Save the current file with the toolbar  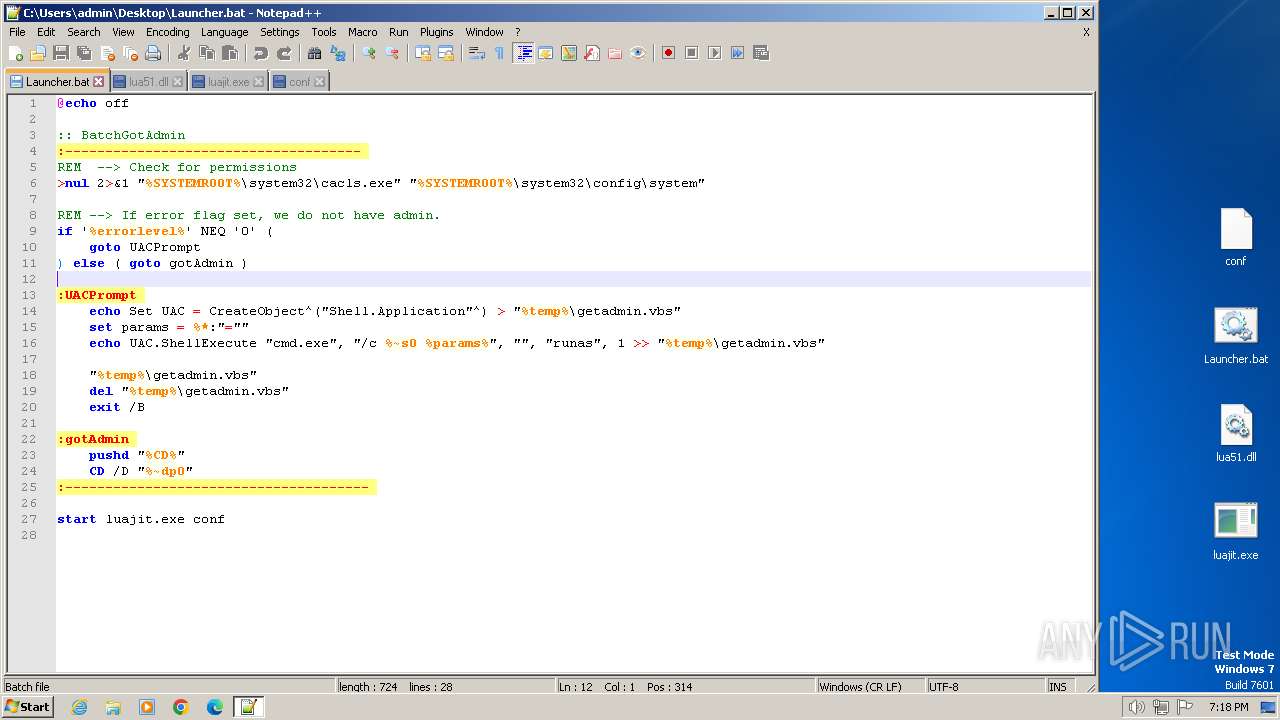click(x=61, y=53)
